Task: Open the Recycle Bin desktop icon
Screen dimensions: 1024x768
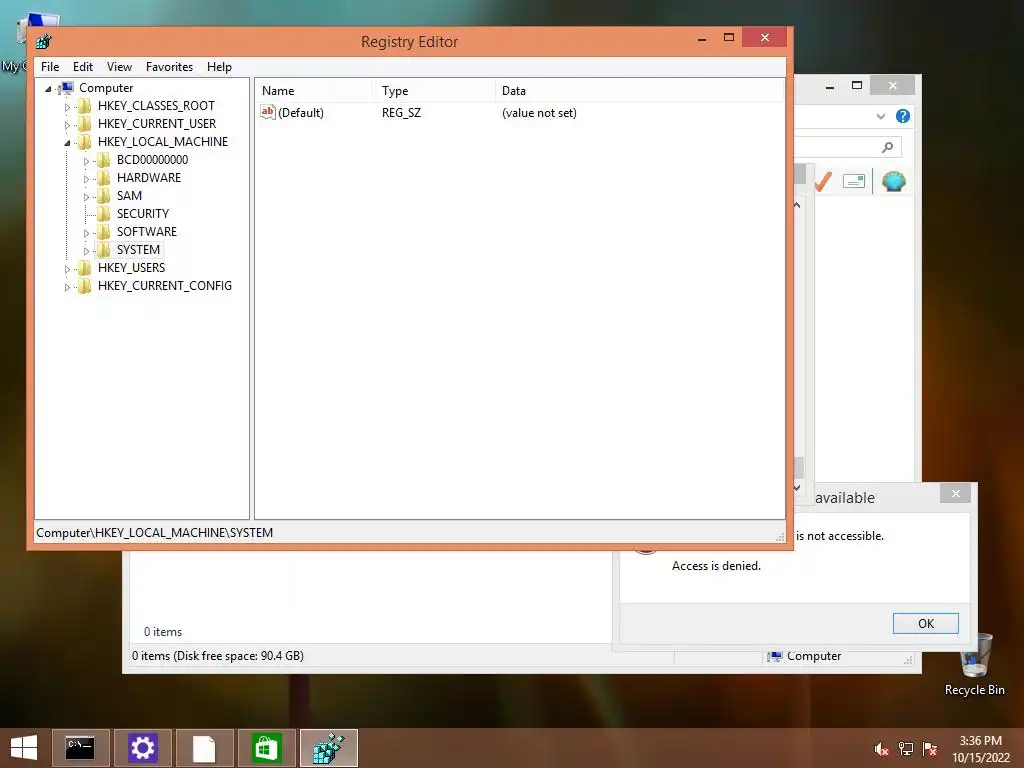Action: click(x=975, y=665)
